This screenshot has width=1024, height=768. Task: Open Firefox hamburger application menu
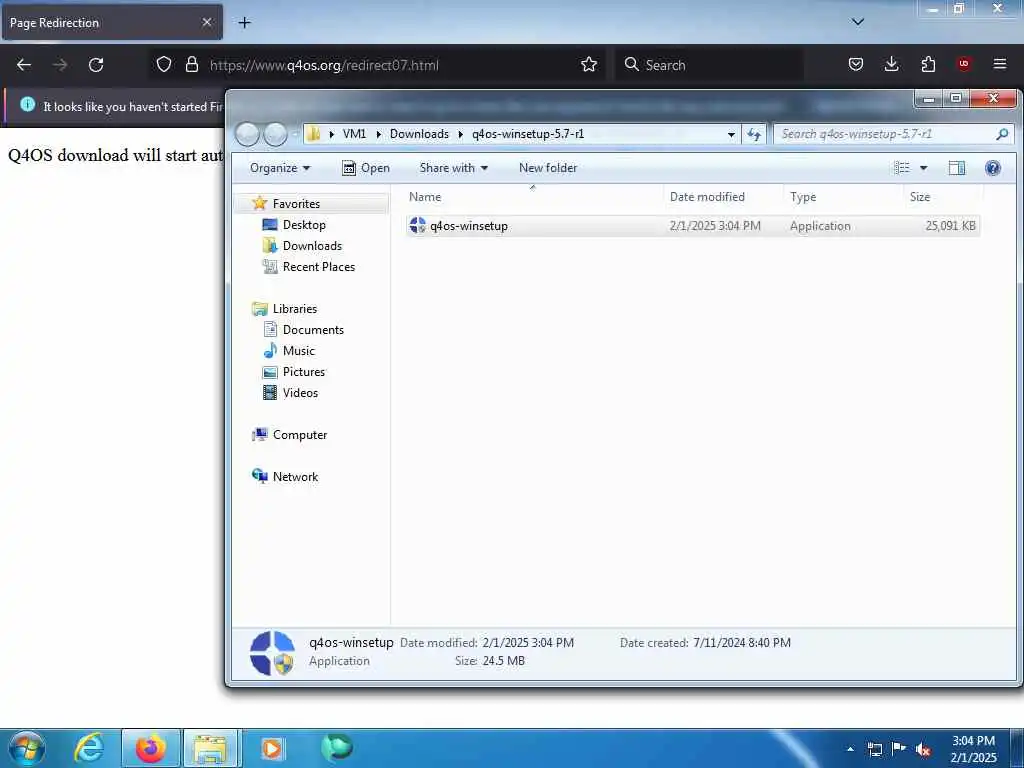(1000, 65)
